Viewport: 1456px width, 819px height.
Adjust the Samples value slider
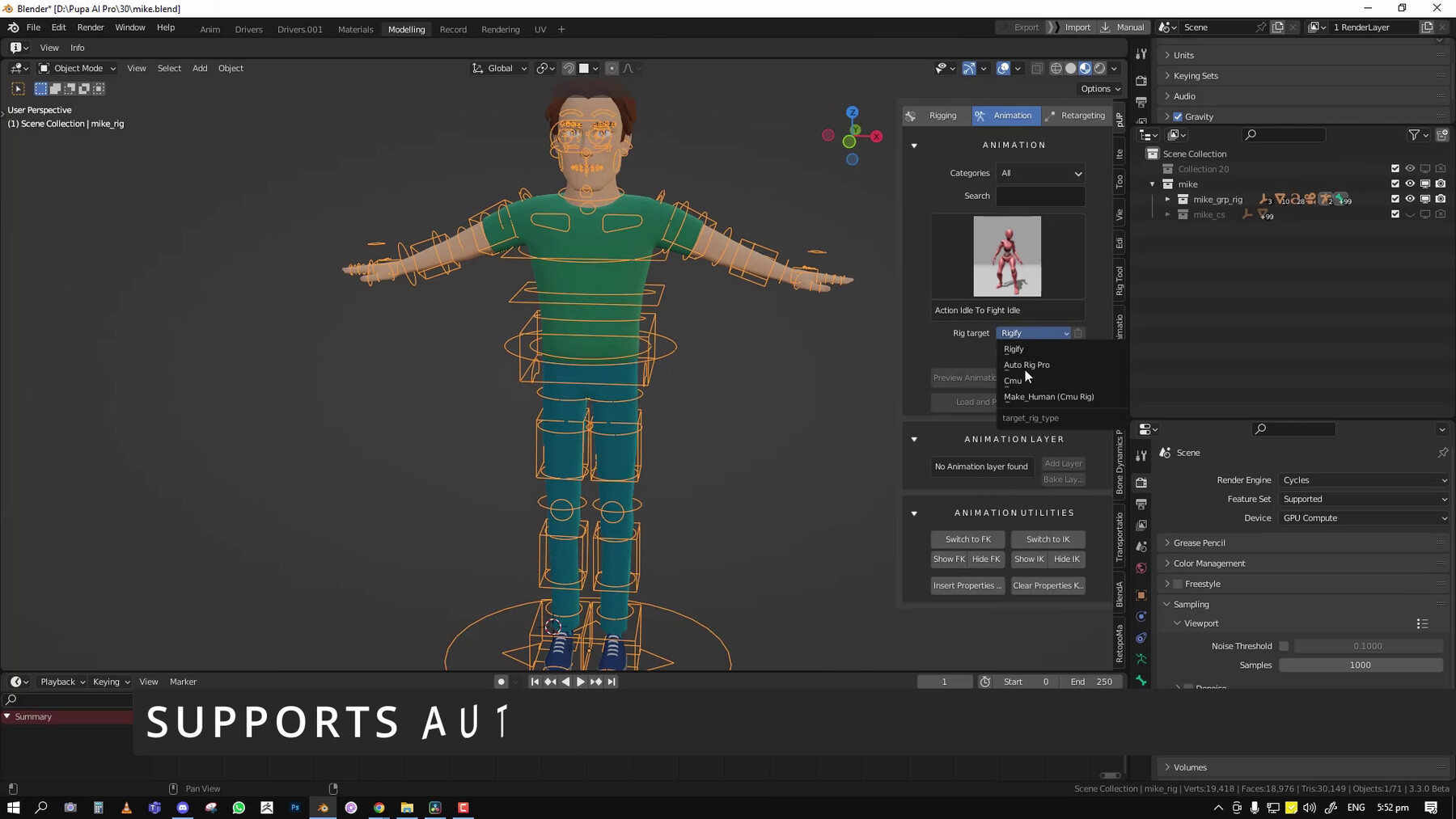(x=1361, y=665)
